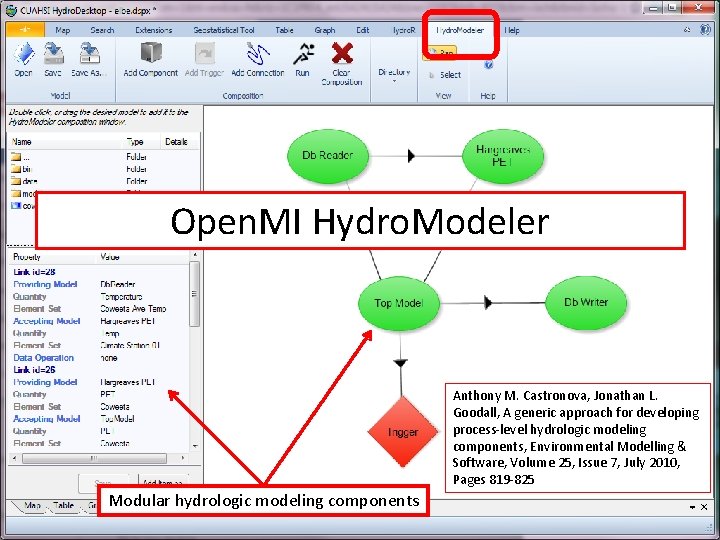Click the Add Trigger icon

pyautogui.click(x=204, y=59)
